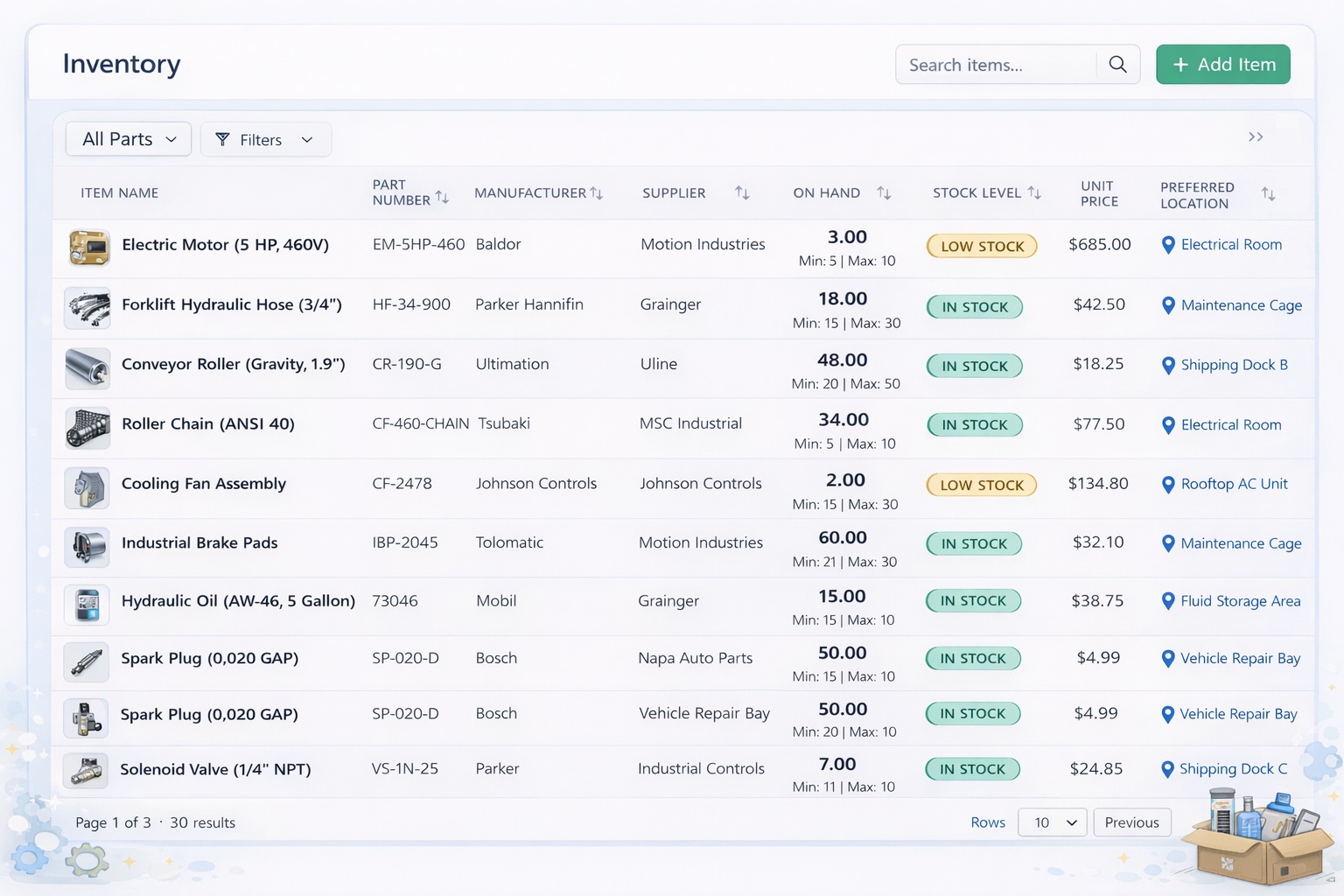Focus the Search items field

[x=996, y=65]
